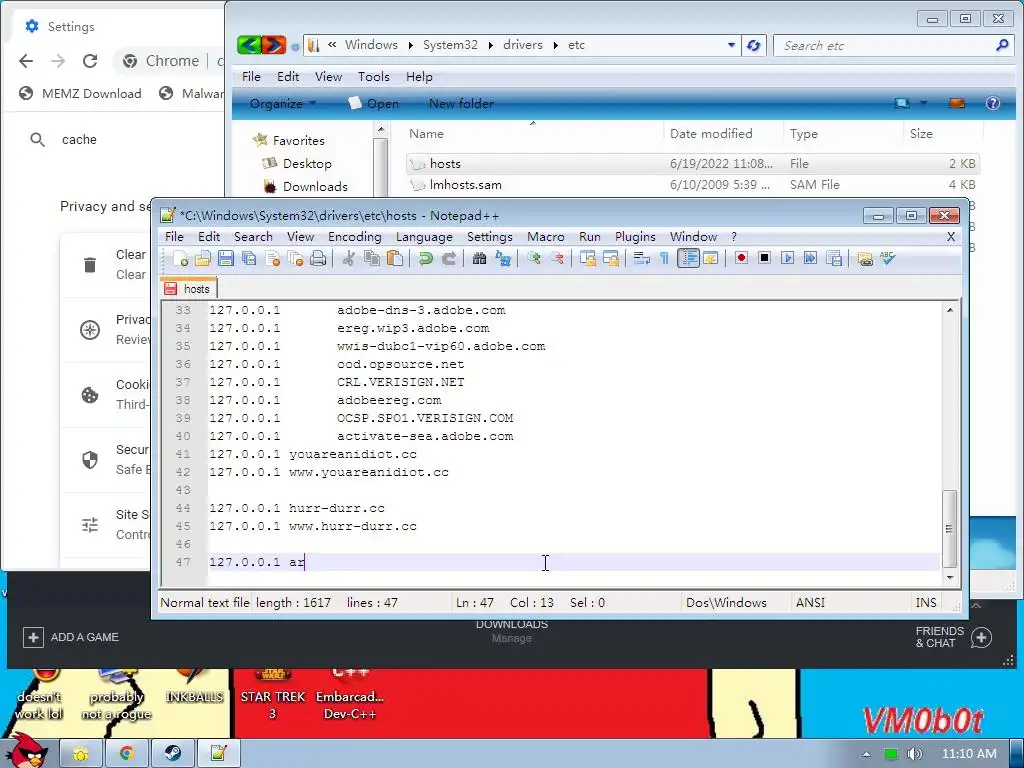This screenshot has height=768, width=1024.
Task: Click the Close All icon in Notepad++ toolbar
Action: click(295, 259)
